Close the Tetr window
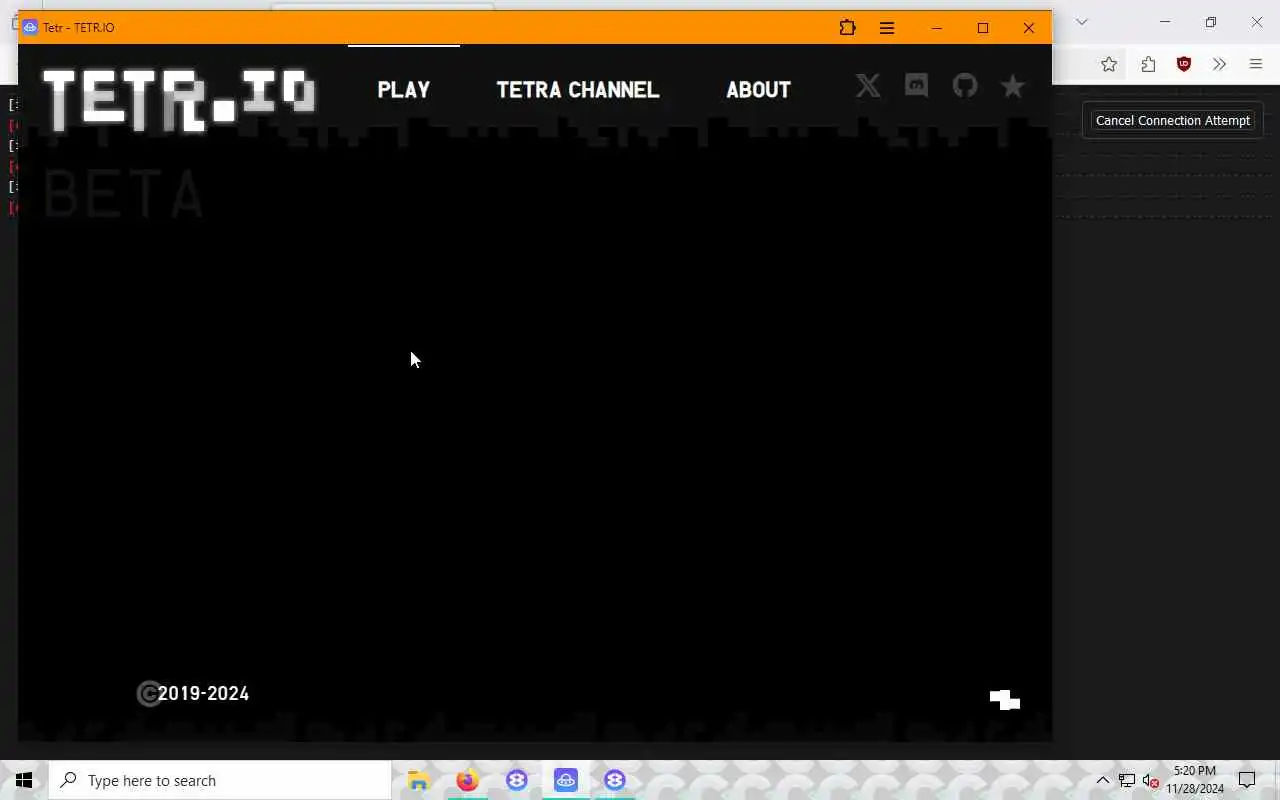 (x=1029, y=28)
